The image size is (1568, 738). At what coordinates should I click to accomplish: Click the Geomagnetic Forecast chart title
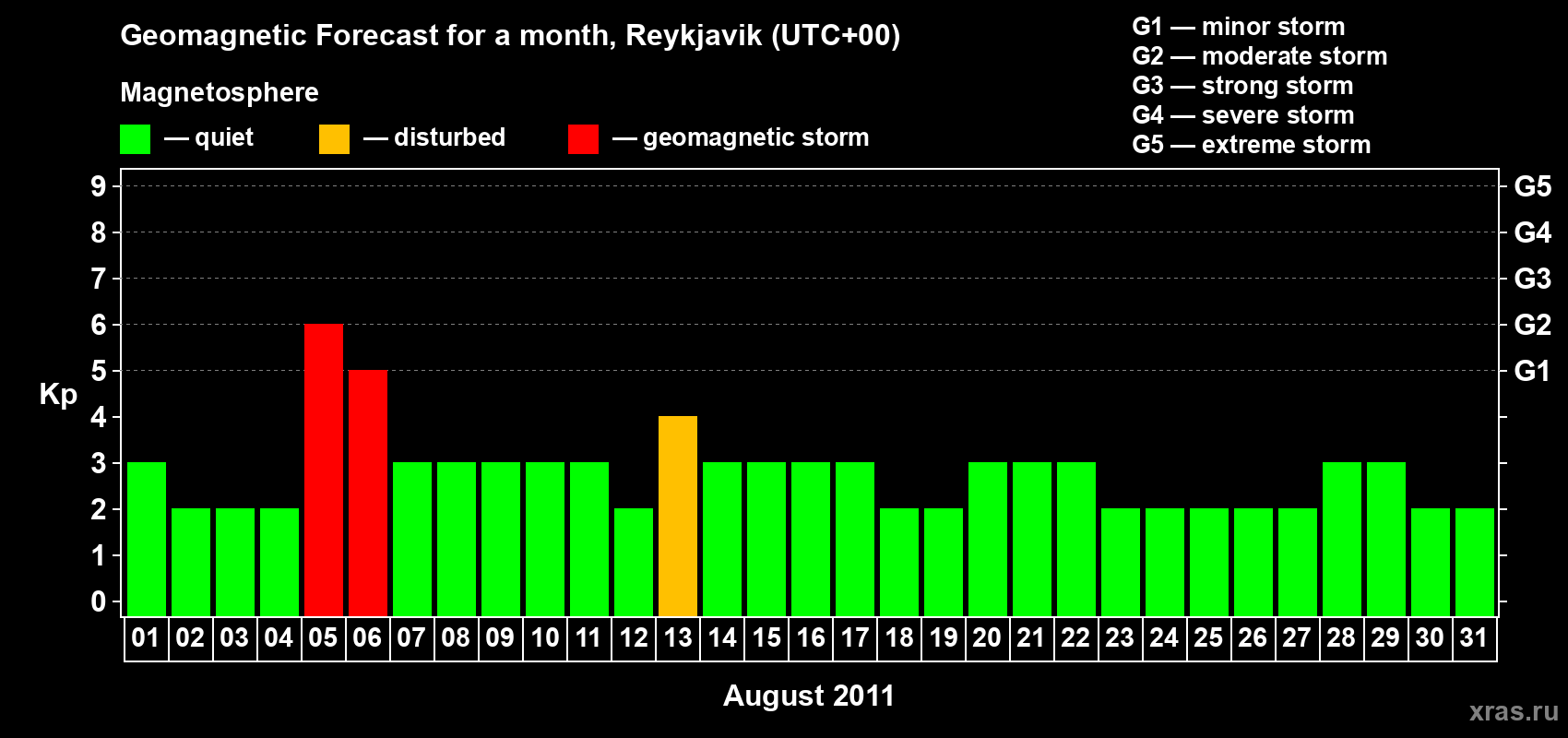510,36
